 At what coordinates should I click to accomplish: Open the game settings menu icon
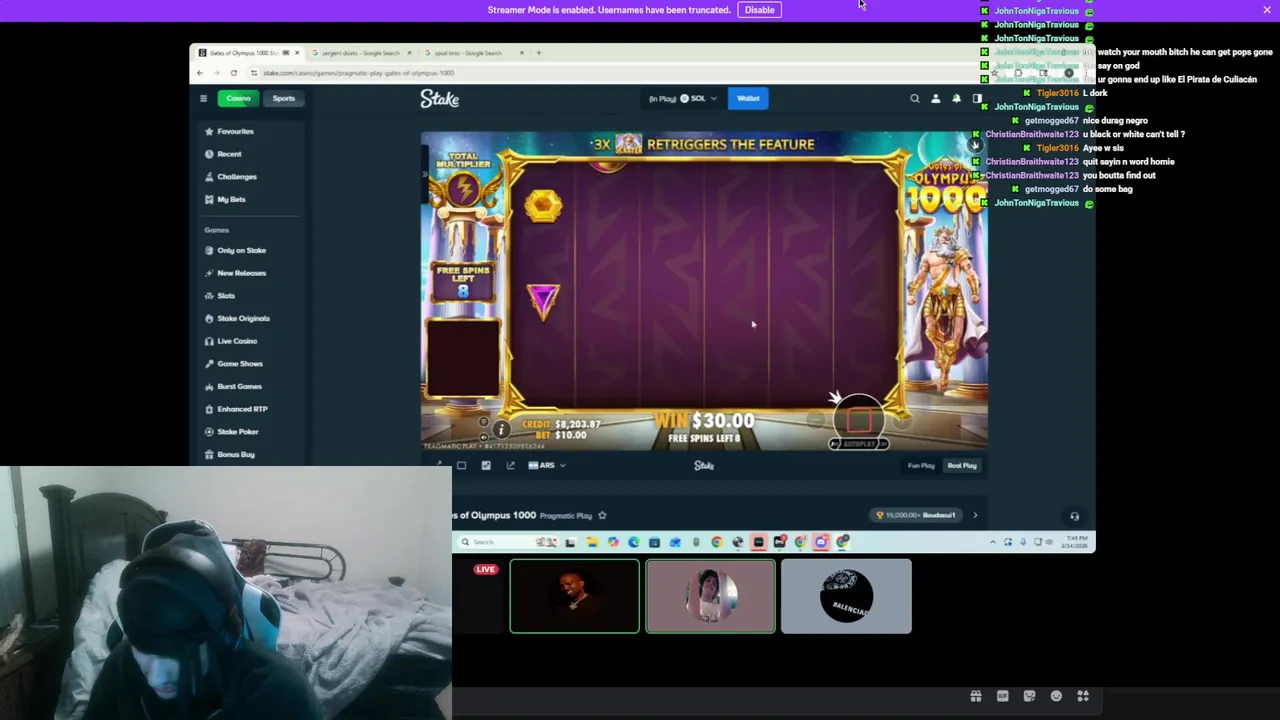(484, 422)
